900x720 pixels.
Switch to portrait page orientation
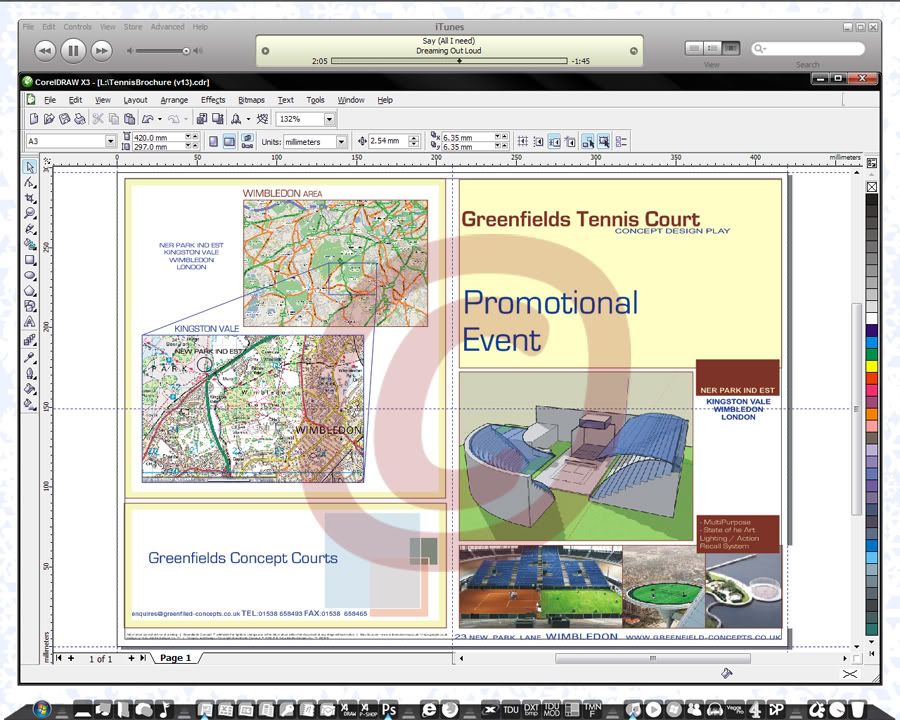(213, 142)
